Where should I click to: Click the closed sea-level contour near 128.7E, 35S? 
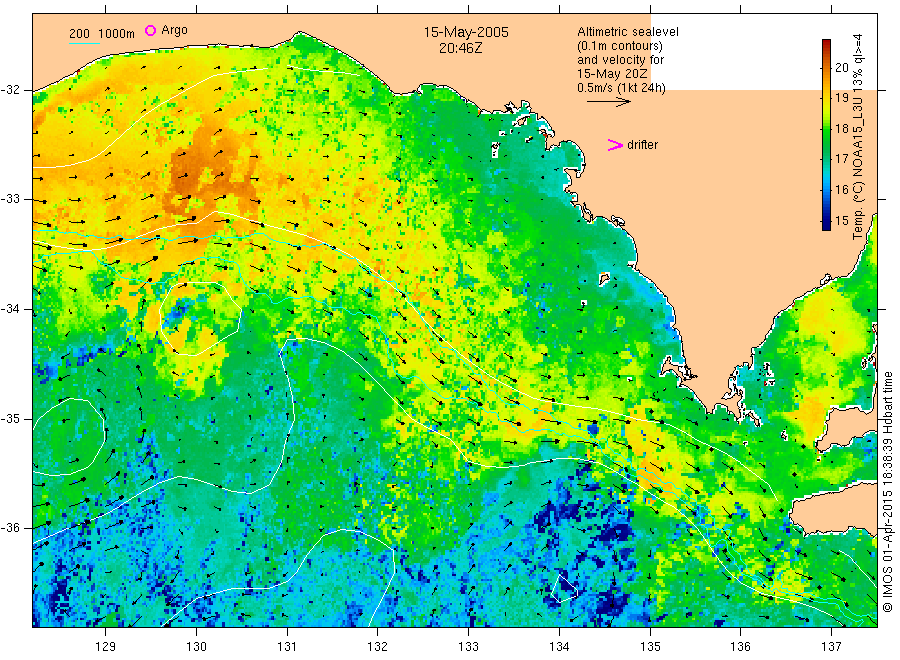click(70, 437)
